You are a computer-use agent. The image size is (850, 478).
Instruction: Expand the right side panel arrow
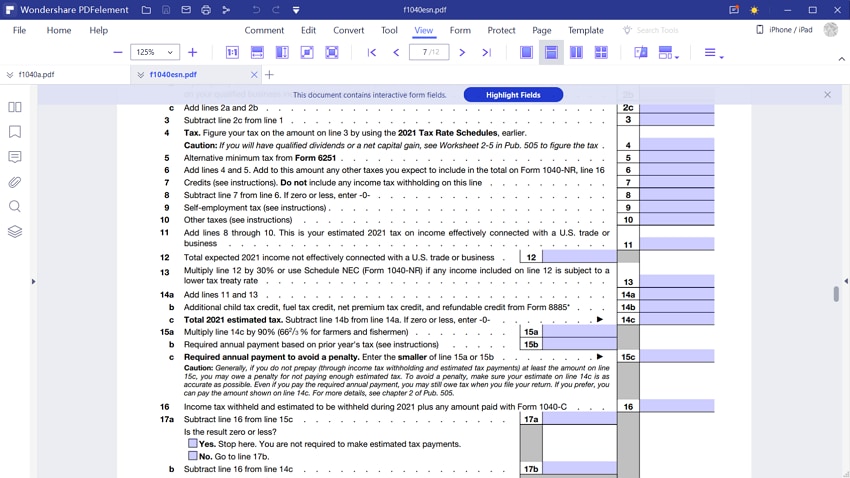point(846,281)
